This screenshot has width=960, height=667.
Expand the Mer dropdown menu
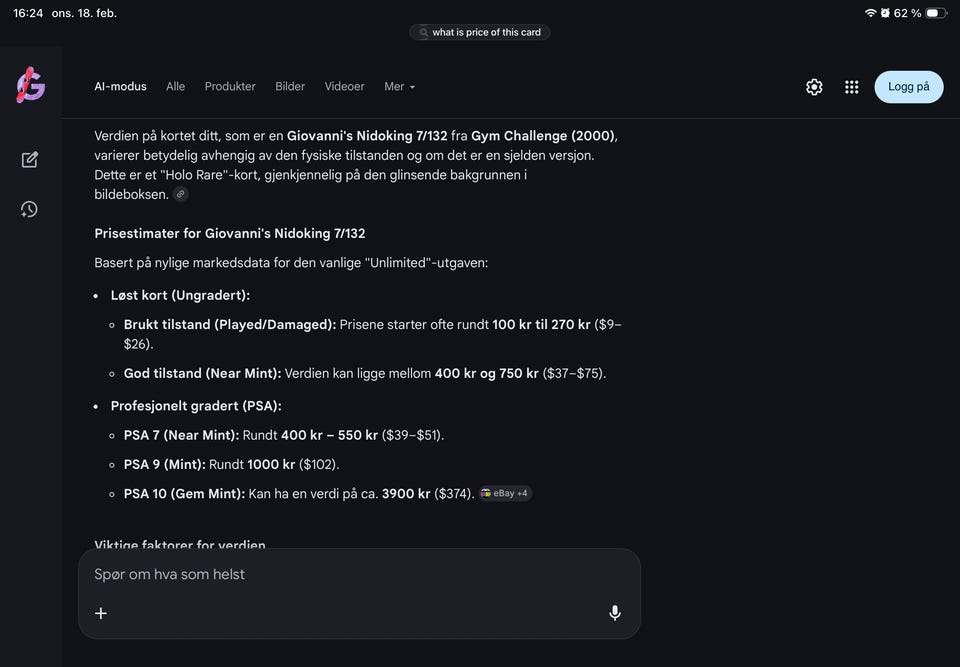tap(399, 87)
